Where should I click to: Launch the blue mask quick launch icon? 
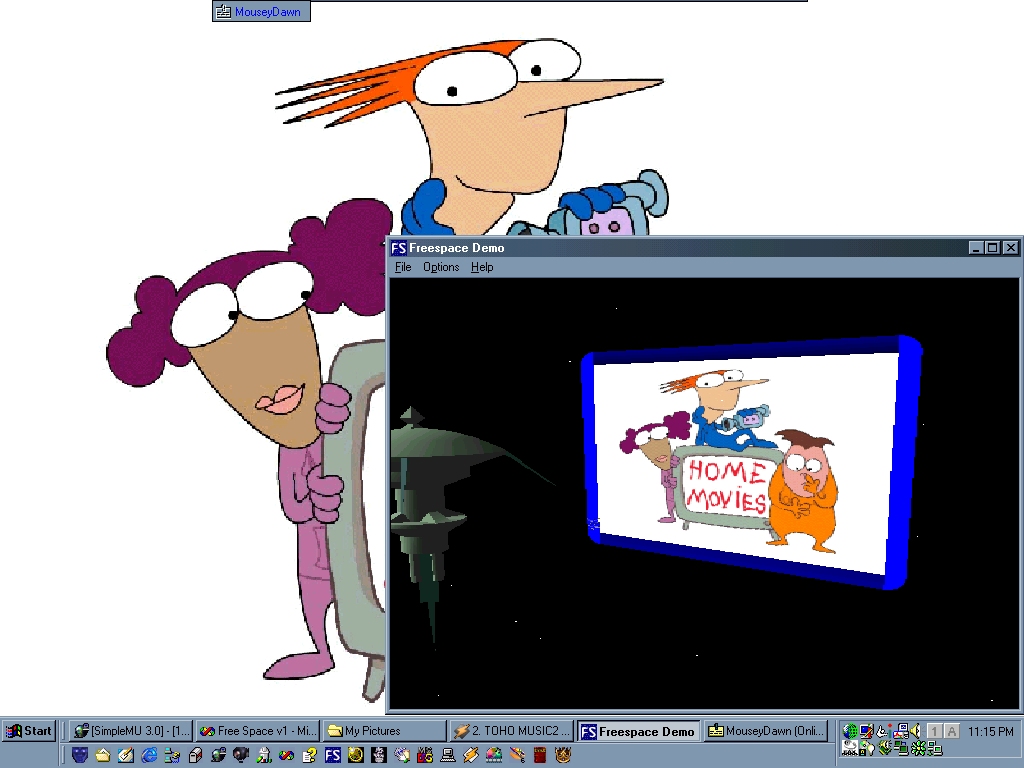tap(80, 755)
